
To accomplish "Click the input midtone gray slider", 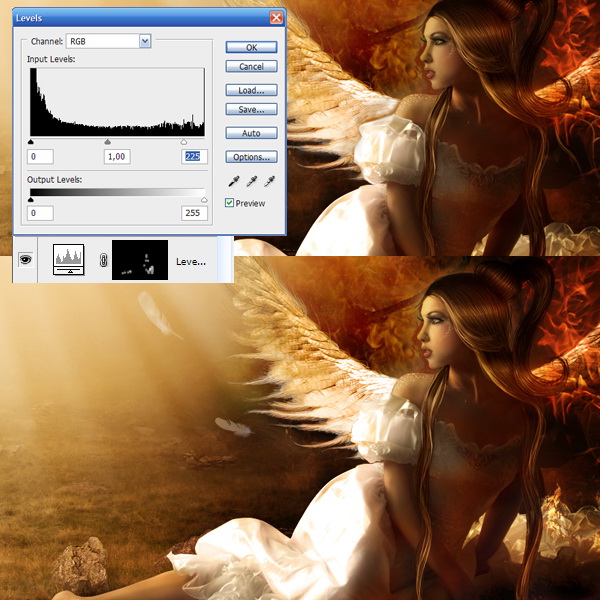I will [108, 142].
